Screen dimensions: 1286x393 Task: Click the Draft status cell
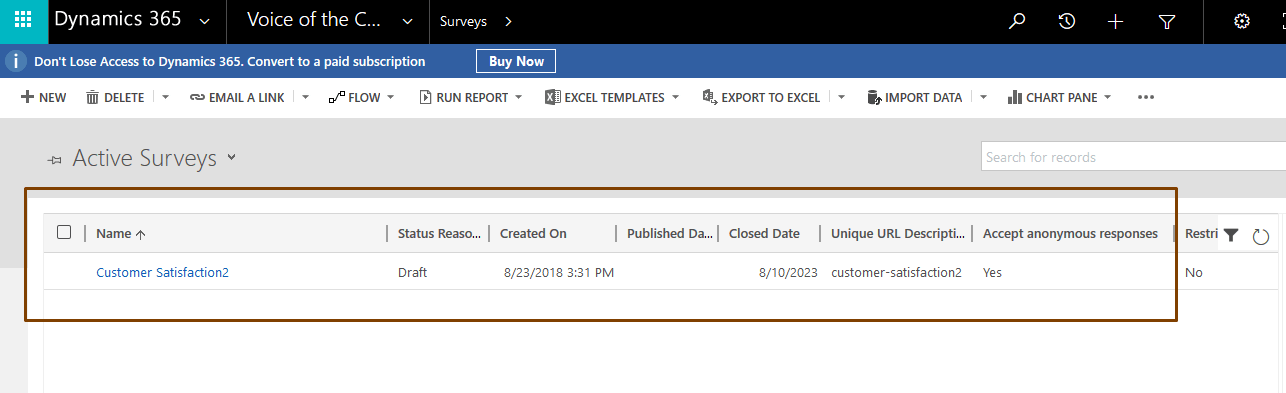coord(412,272)
